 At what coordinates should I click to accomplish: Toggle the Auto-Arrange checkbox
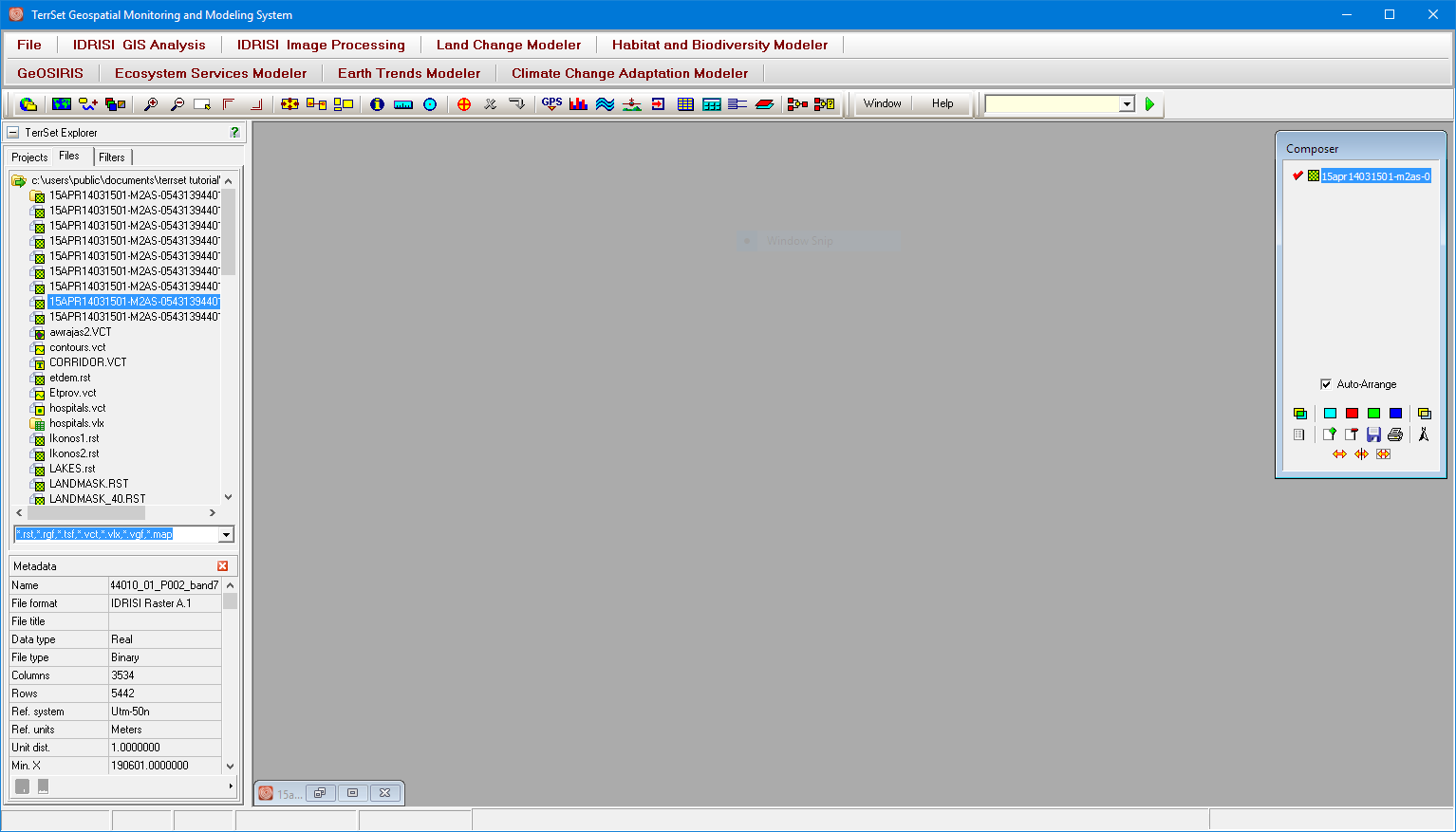tap(1326, 384)
